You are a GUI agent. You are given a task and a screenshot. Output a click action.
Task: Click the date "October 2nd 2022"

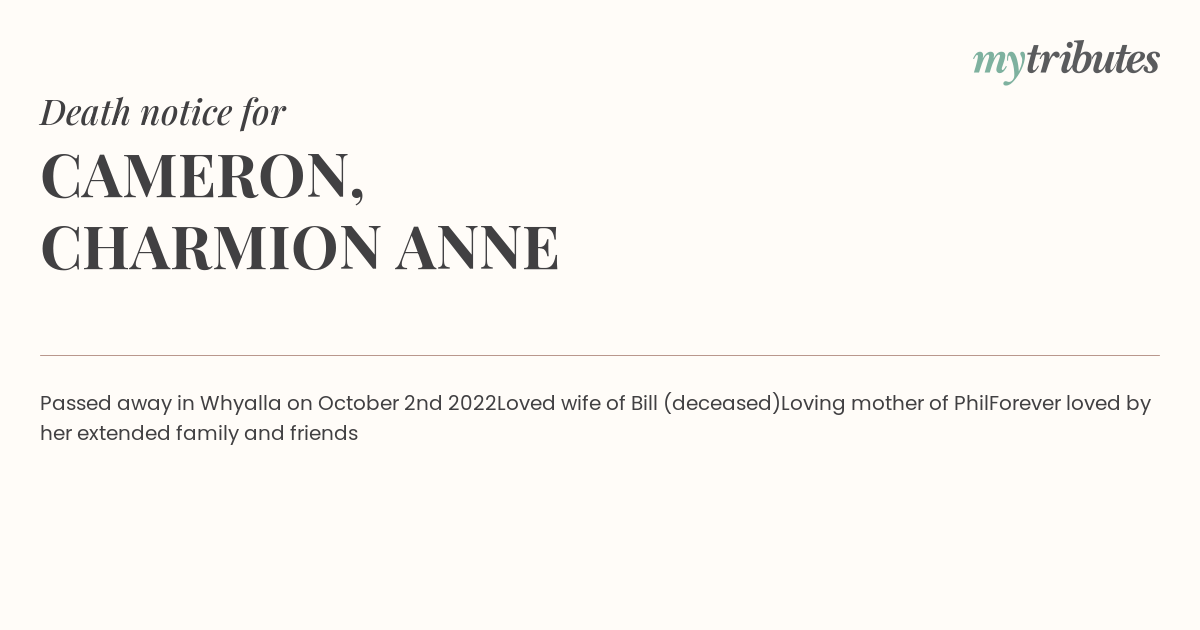[407, 404]
